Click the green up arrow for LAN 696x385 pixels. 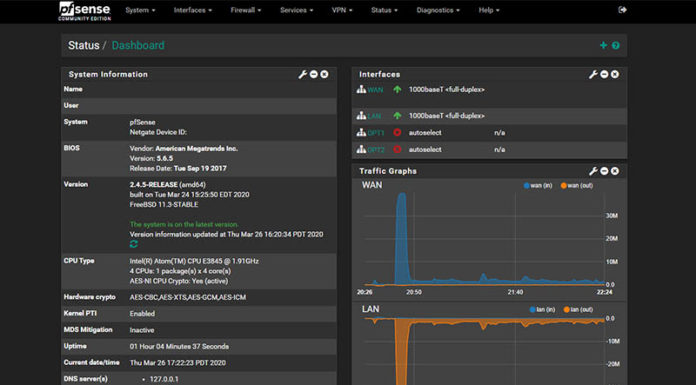(x=397, y=116)
